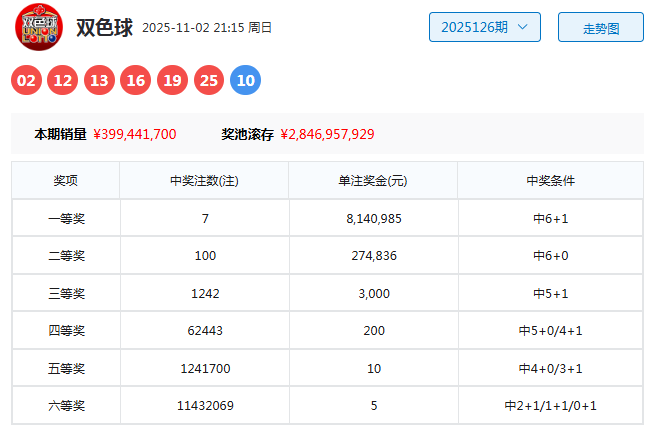Click the 中奖注数(注) column header
Viewport: 660px width, 437px height.
[x=204, y=181]
